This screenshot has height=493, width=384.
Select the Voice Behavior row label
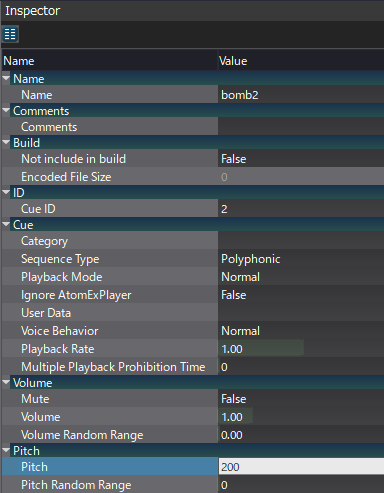click(60, 331)
